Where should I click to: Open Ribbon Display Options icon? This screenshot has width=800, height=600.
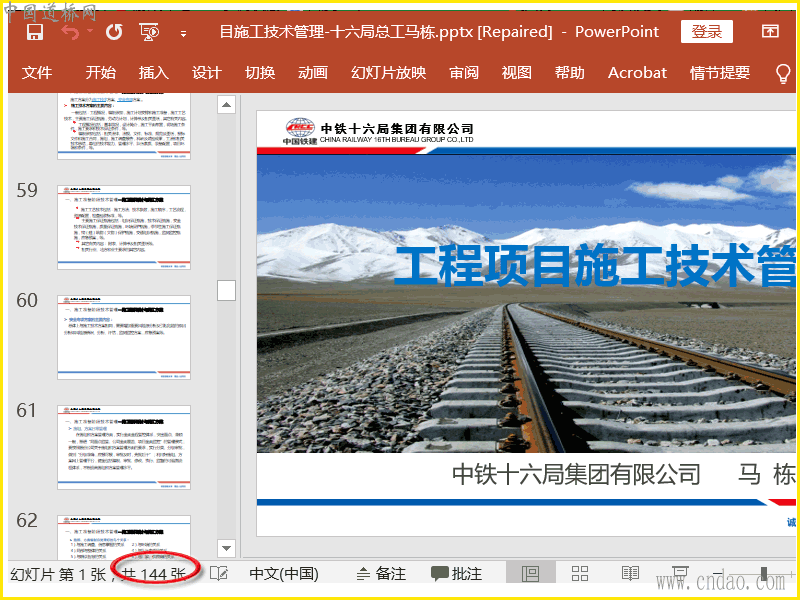click(770, 32)
